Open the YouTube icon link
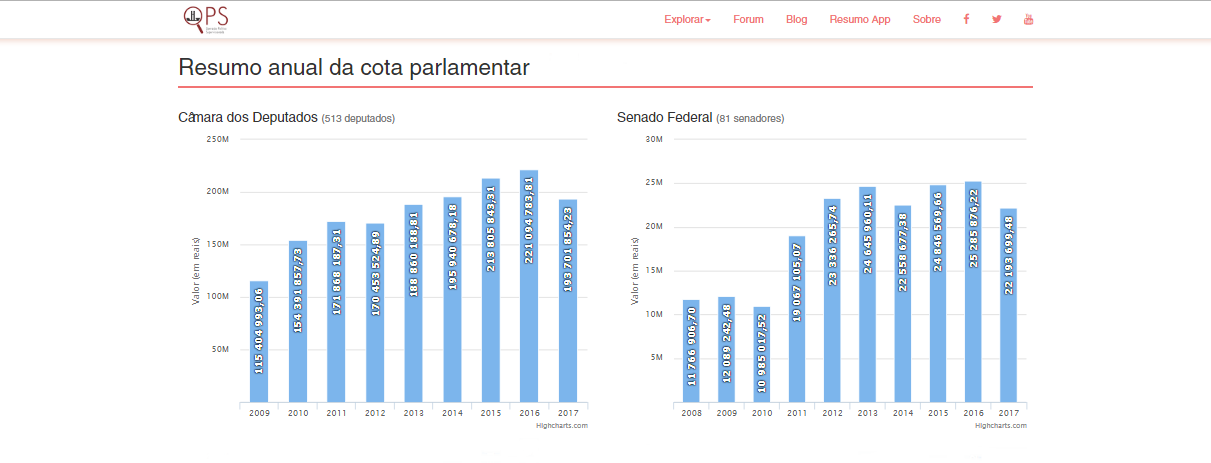Image resolution: width=1211 pixels, height=463 pixels. (x=1028, y=19)
